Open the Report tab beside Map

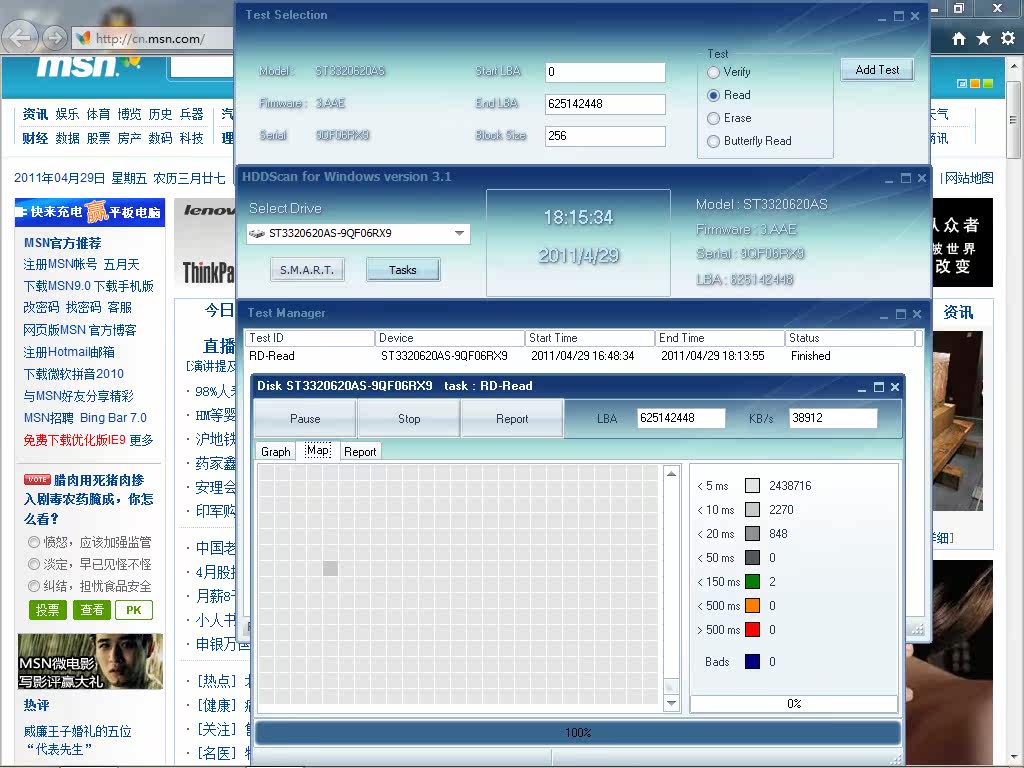point(360,451)
